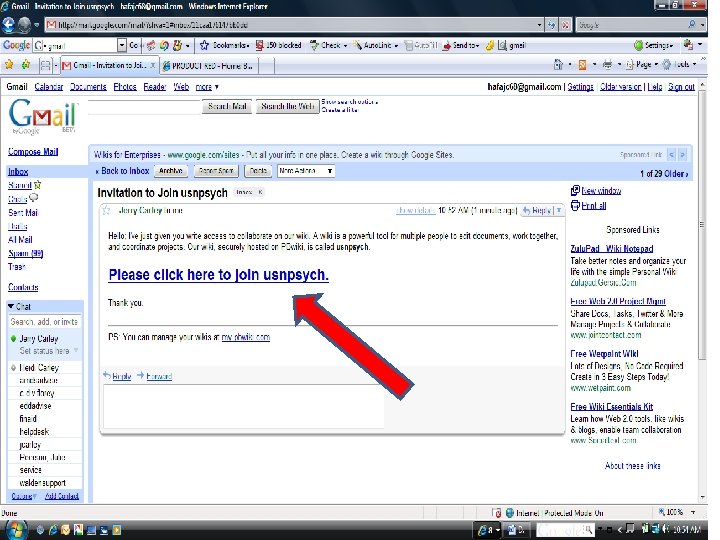Viewport: 720px width, 540px height.
Task: Click the next sponsored link arrow
Action: pos(683,155)
